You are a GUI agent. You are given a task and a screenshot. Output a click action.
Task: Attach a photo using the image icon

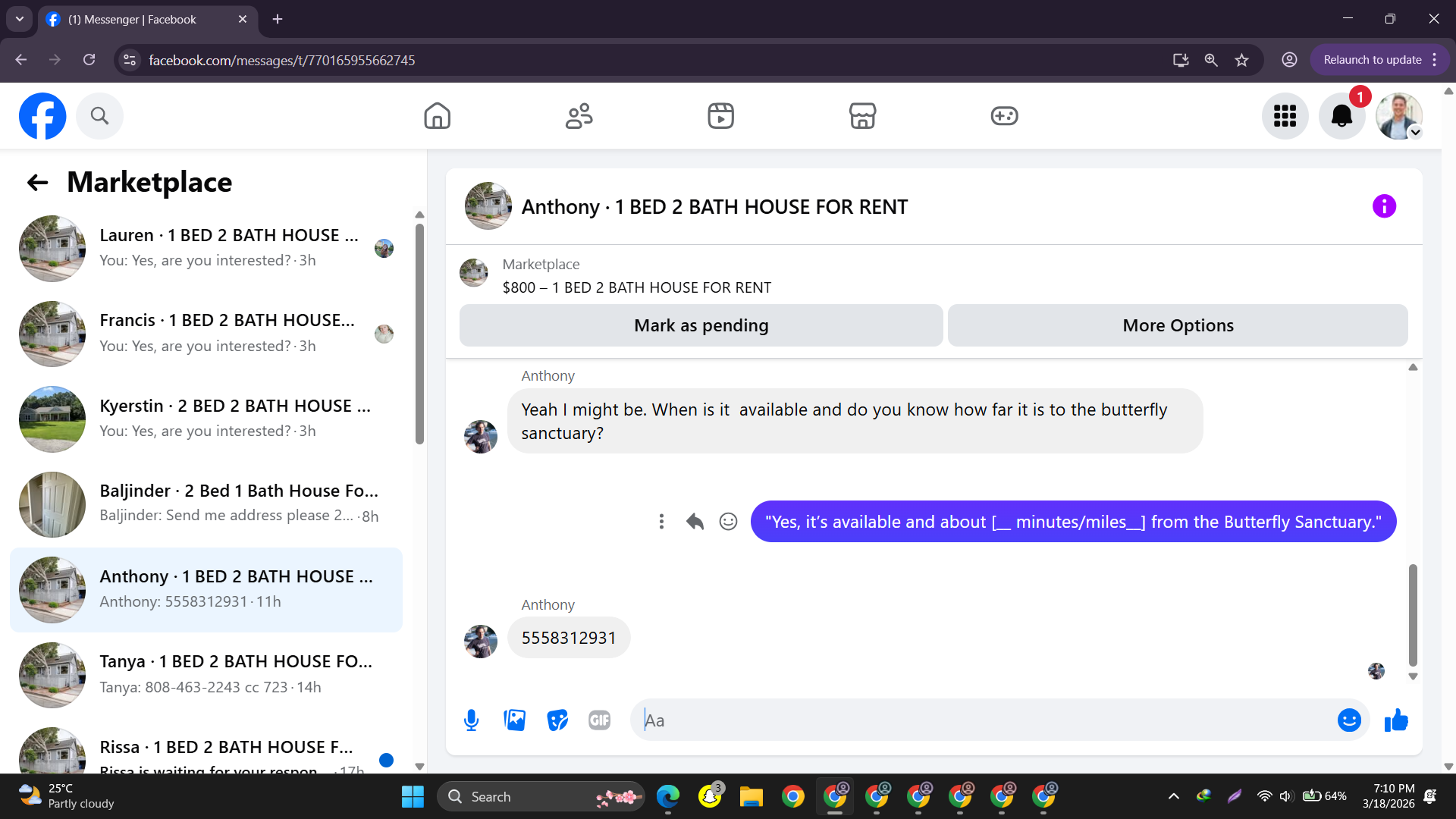514,720
